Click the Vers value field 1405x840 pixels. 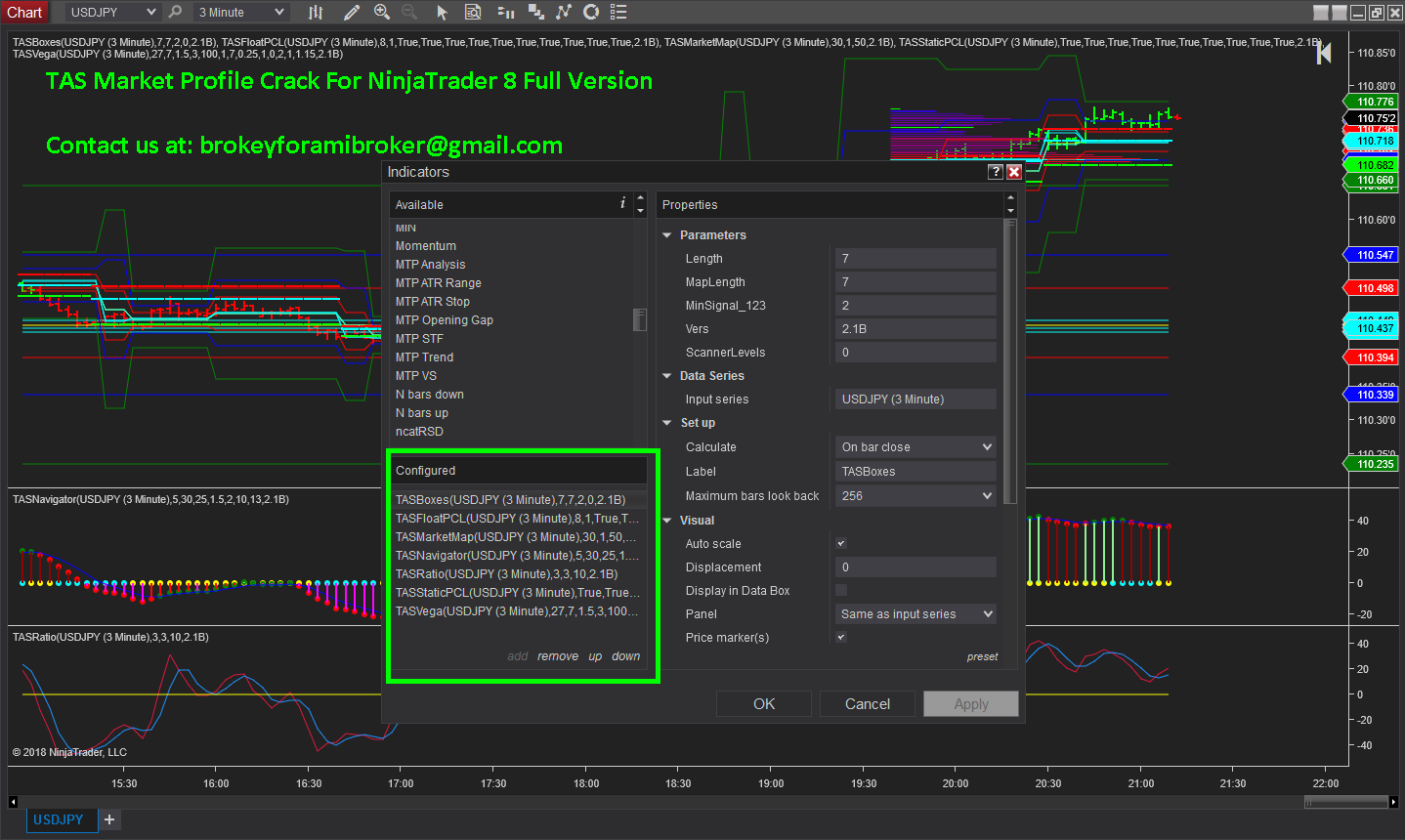click(915, 328)
